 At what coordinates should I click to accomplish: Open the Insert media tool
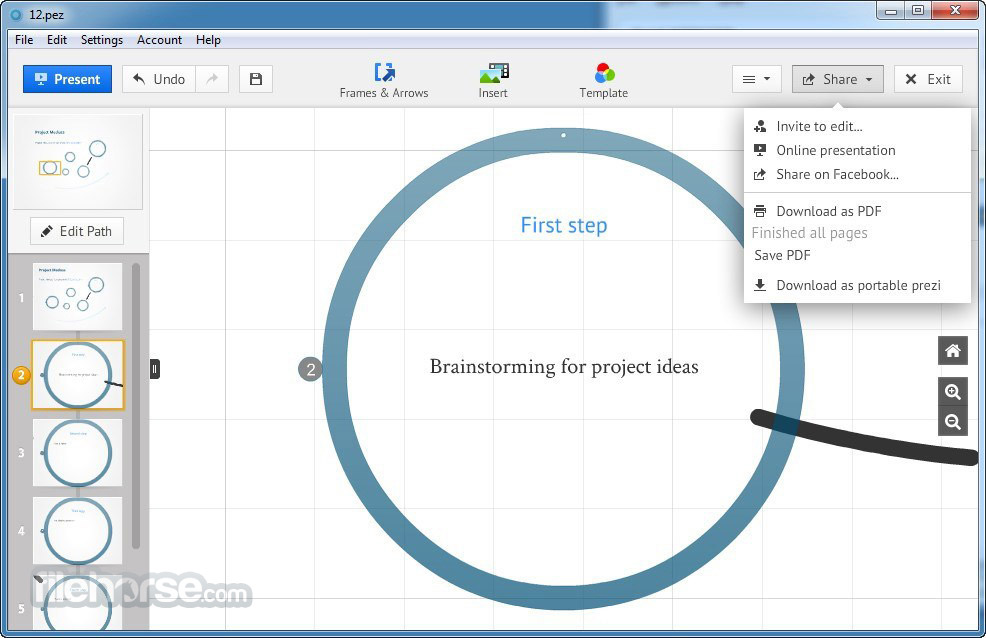click(493, 73)
